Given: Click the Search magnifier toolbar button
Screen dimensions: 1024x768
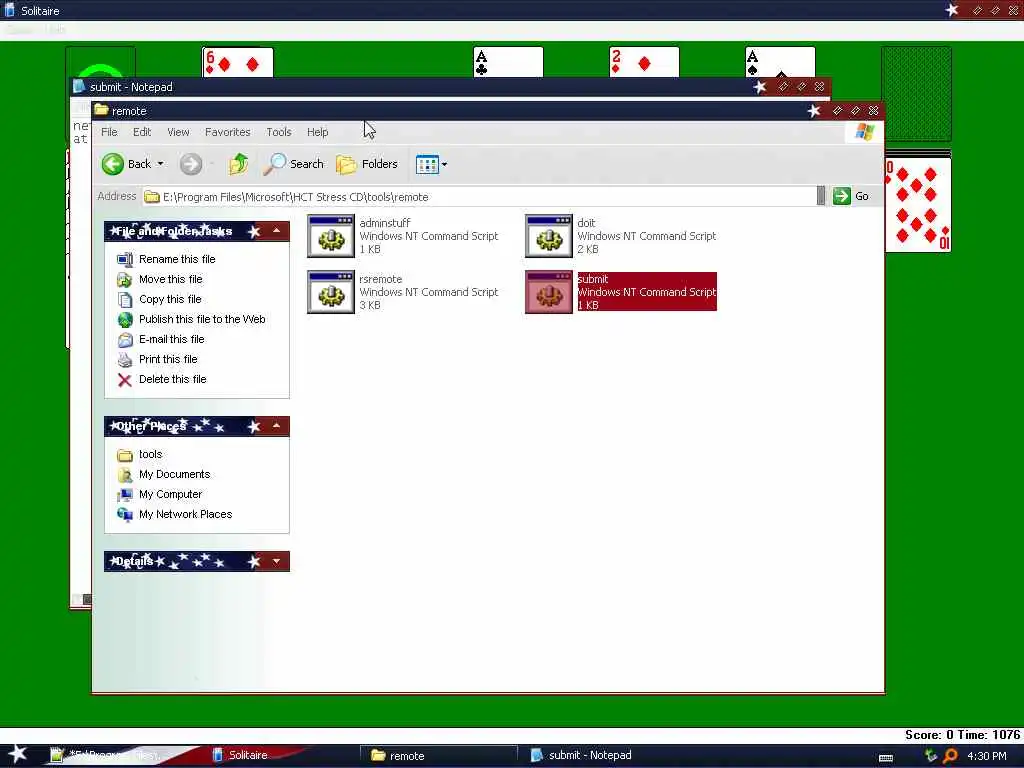Looking at the screenshot, I should (293, 164).
